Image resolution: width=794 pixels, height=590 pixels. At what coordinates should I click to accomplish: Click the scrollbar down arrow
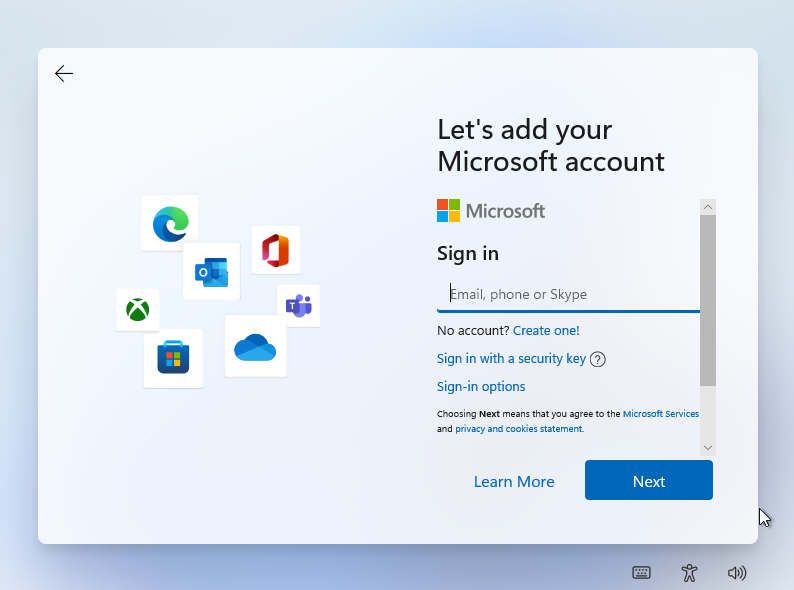click(708, 448)
